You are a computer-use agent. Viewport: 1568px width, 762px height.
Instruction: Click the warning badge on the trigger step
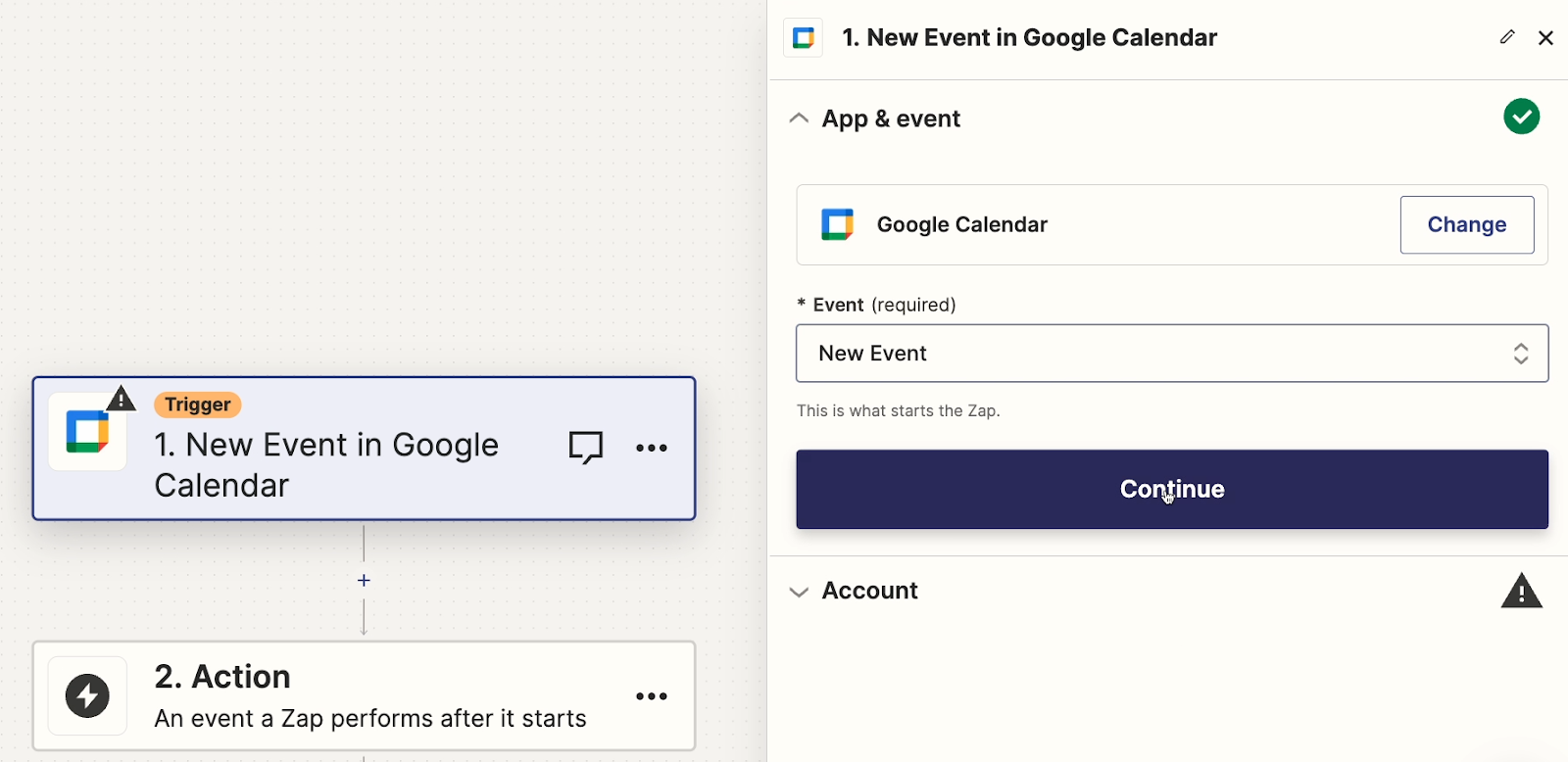[x=121, y=399]
